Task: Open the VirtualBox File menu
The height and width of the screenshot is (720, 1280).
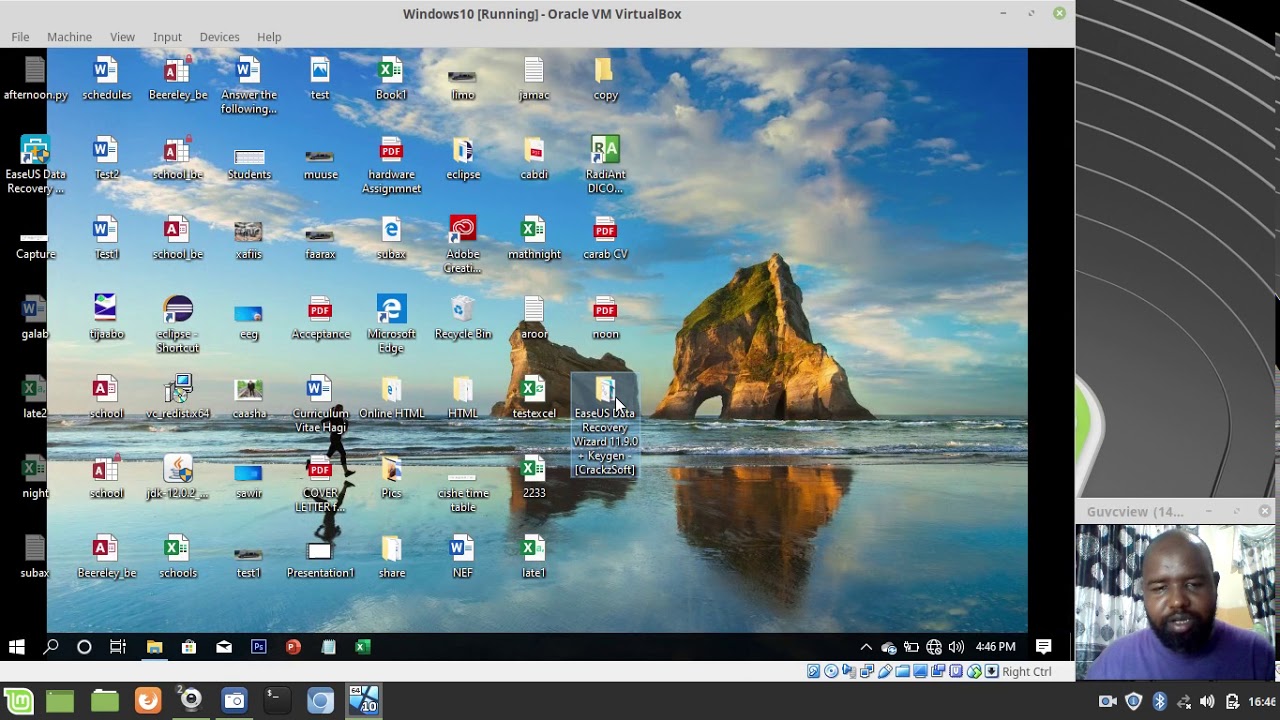Action: [20, 37]
